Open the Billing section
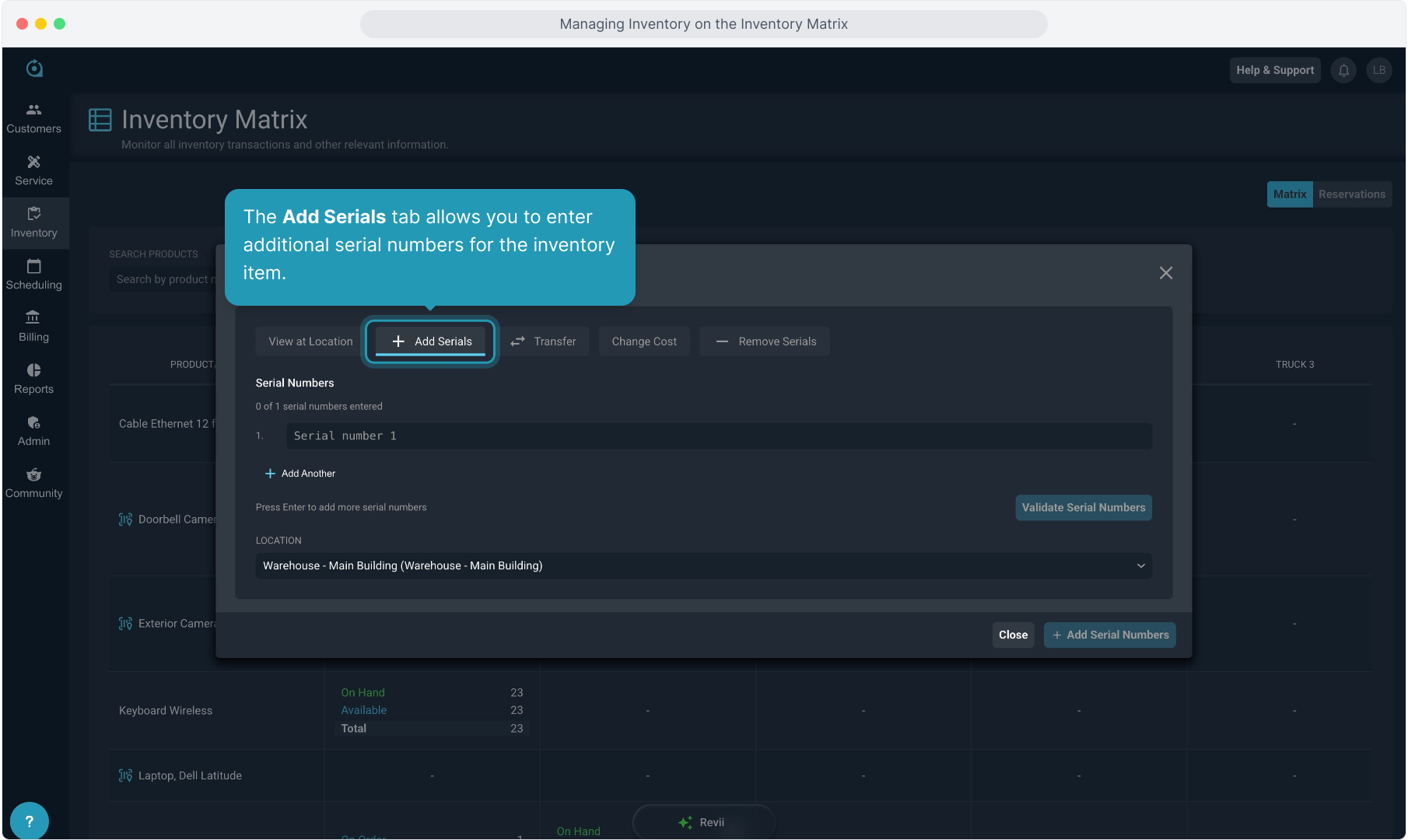 [33, 327]
